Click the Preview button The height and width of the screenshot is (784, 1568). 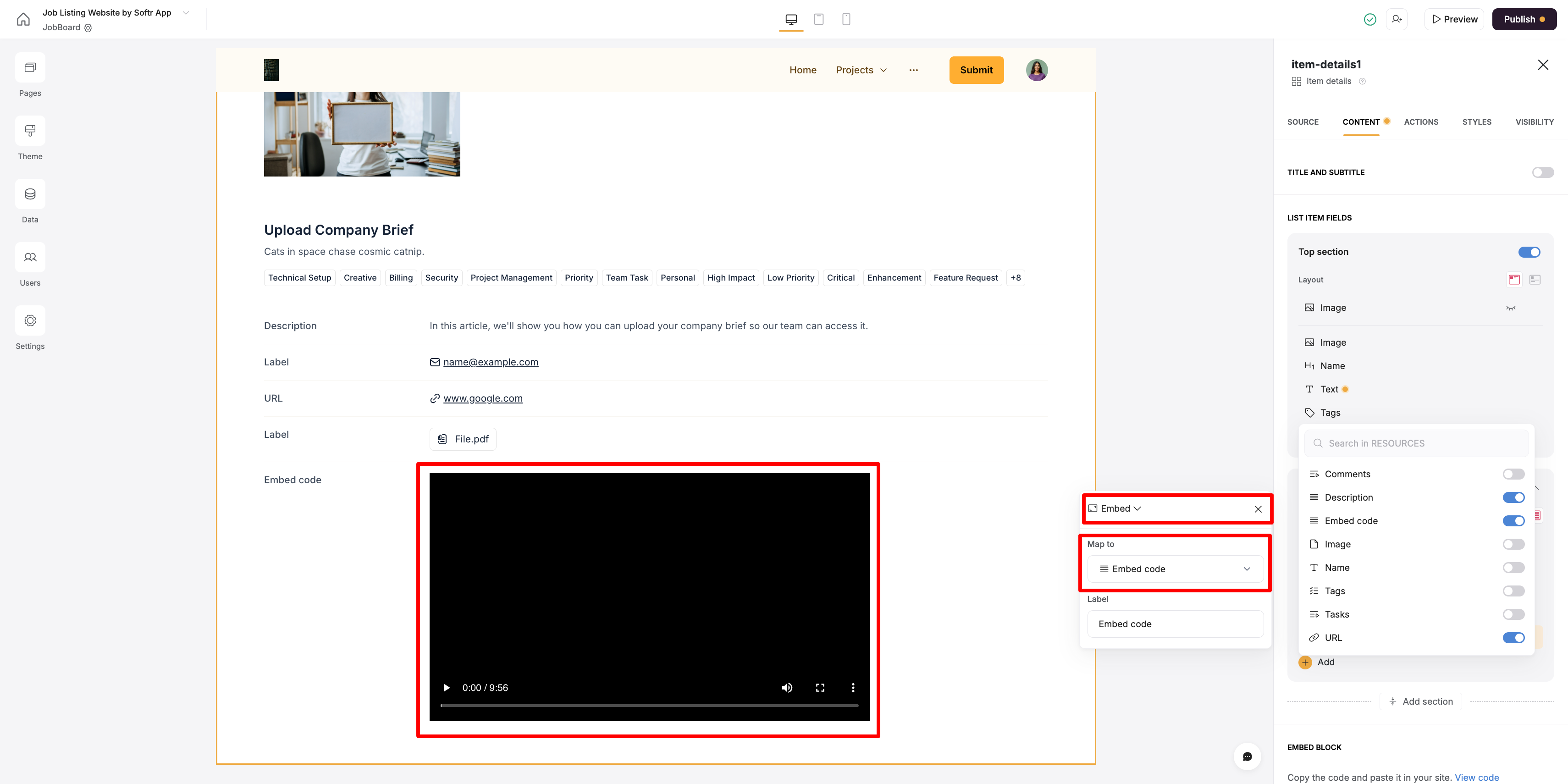point(1453,19)
